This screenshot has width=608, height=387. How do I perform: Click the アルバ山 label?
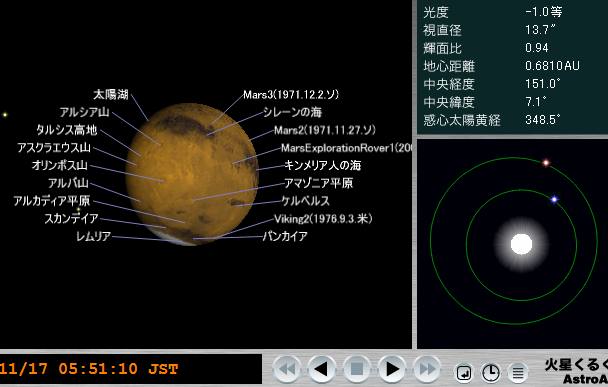pyautogui.click(x=69, y=183)
